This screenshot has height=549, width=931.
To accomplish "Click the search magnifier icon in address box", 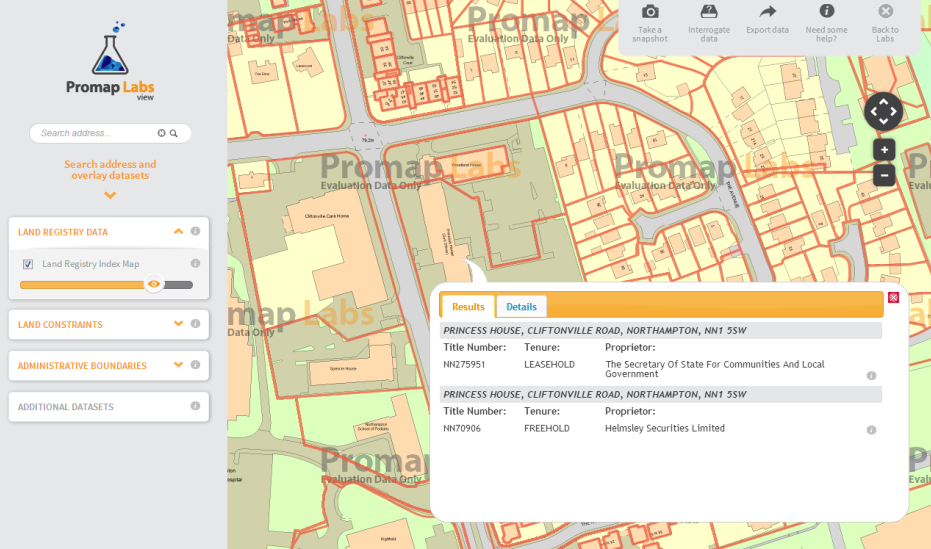I will pos(174,133).
